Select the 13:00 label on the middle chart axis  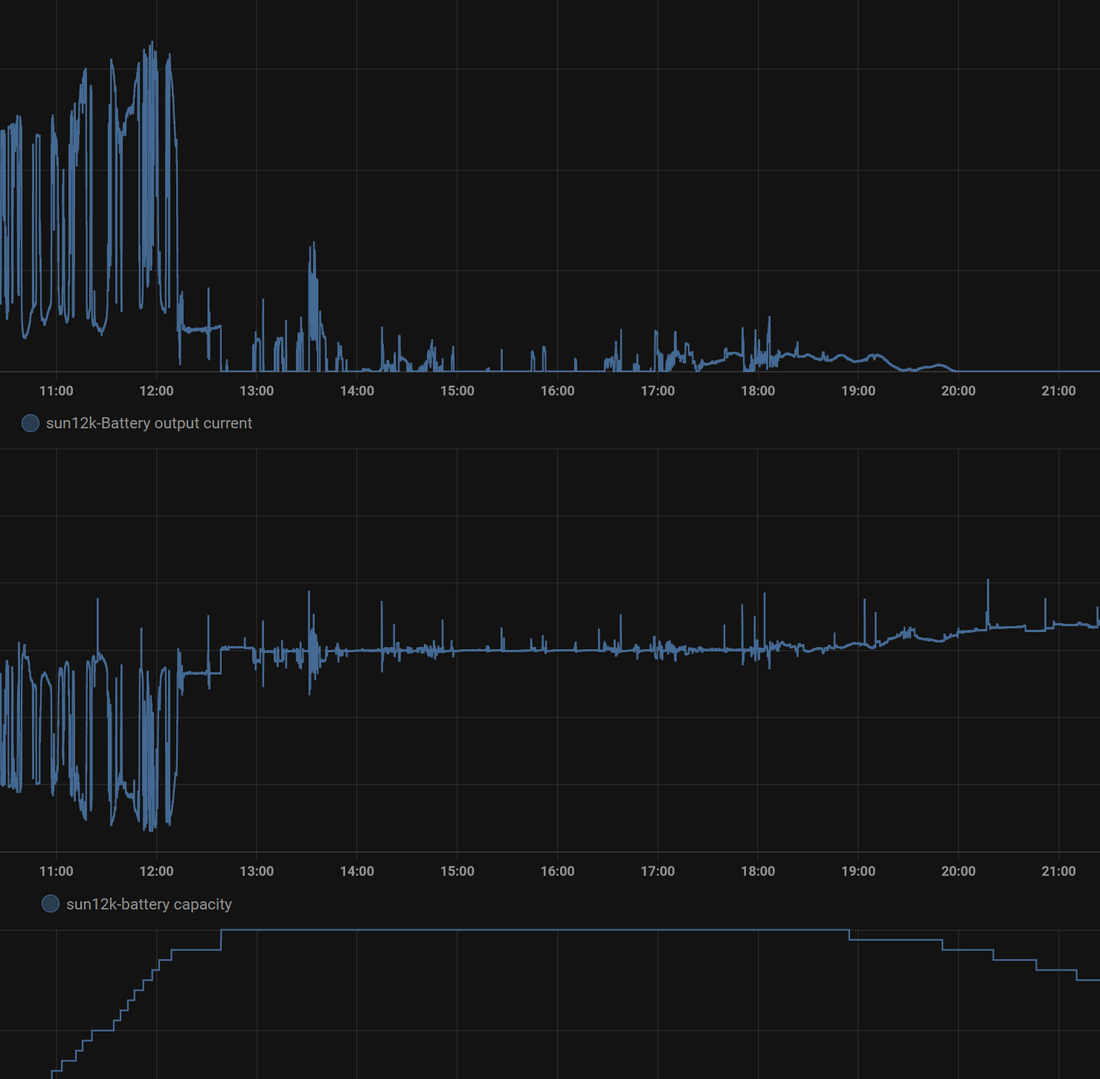pyautogui.click(x=257, y=871)
